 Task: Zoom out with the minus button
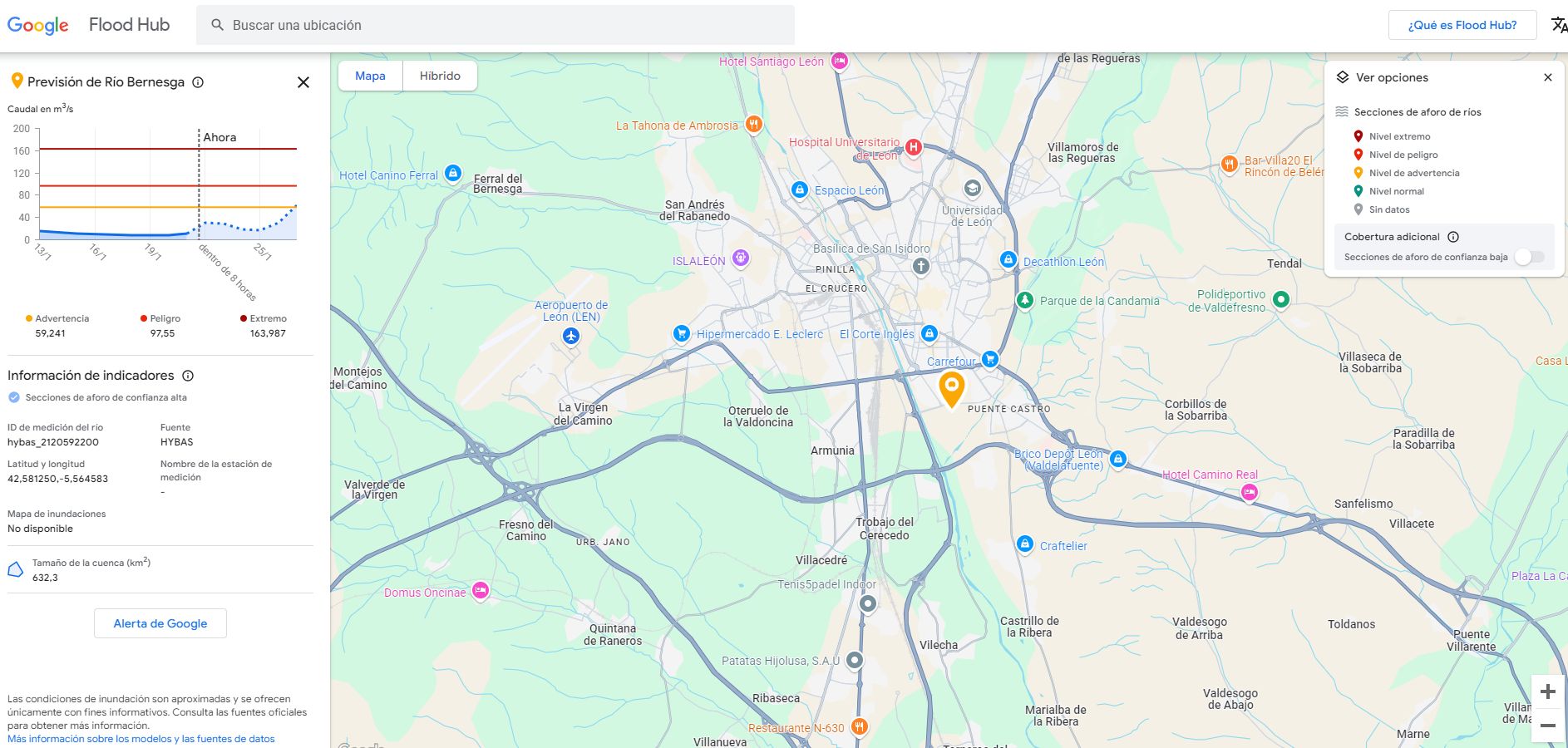(x=1548, y=726)
